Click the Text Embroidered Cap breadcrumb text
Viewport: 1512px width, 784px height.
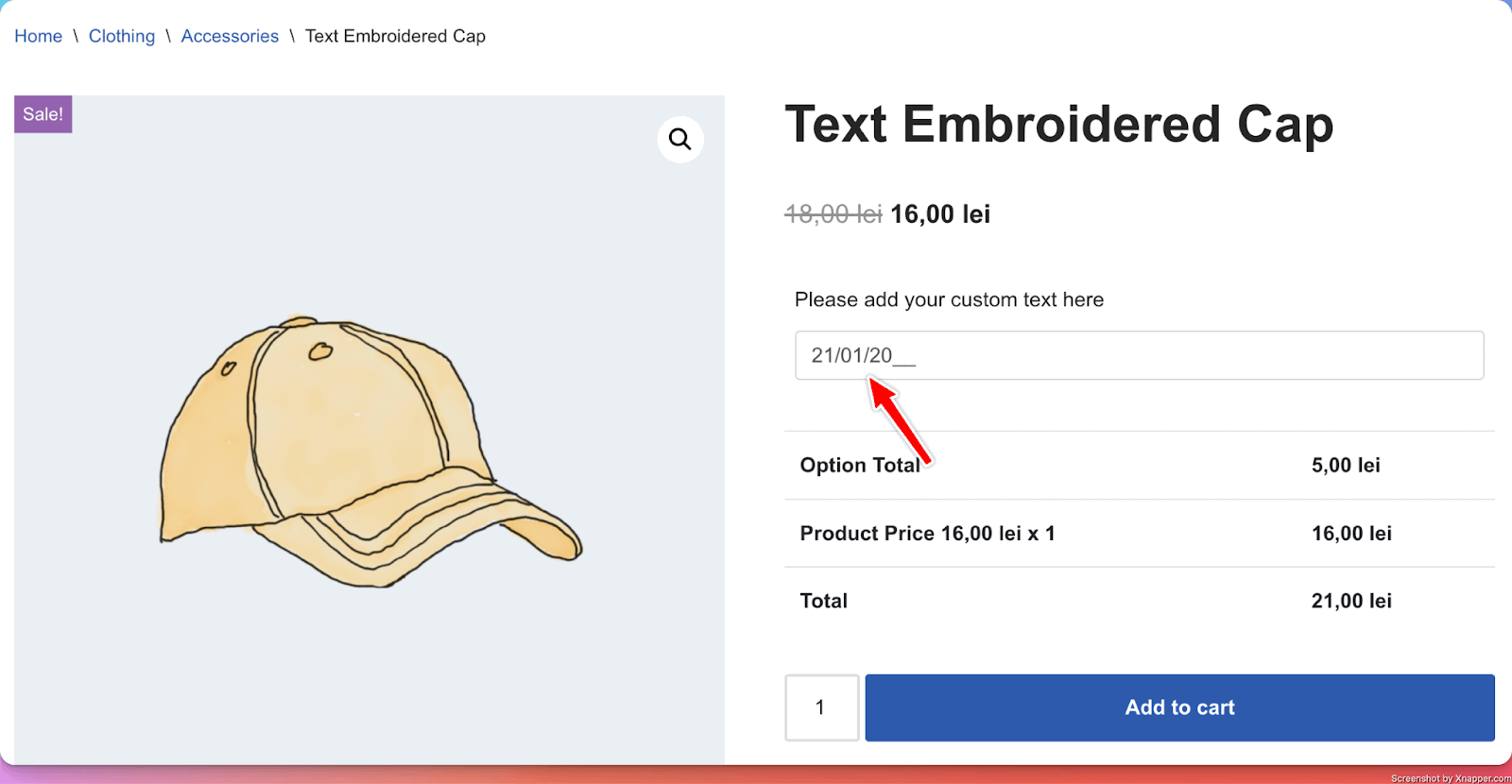pyautogui.click(x=395, y=36)
